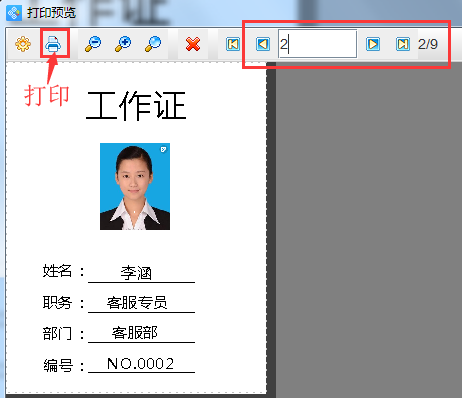The width and height of the screenshot is (462, 398).
Task: Jump to the first page
Action: [x=233, y=44]
